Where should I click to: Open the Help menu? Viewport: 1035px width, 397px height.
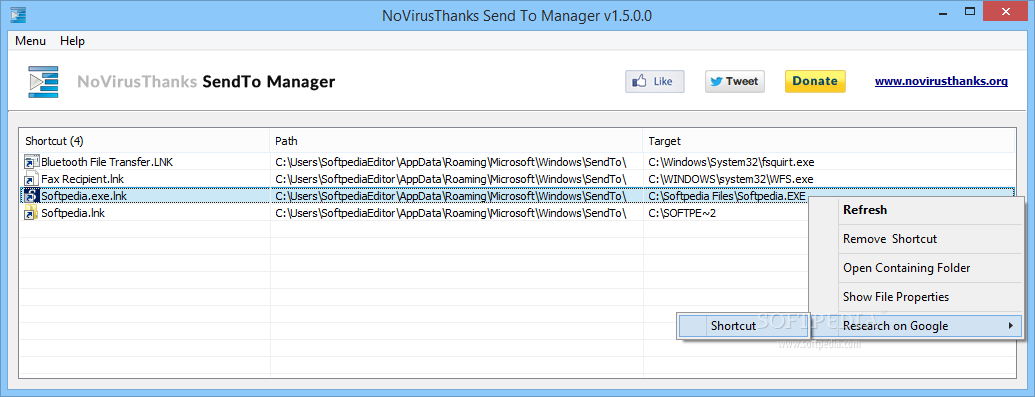pos(73,41)
